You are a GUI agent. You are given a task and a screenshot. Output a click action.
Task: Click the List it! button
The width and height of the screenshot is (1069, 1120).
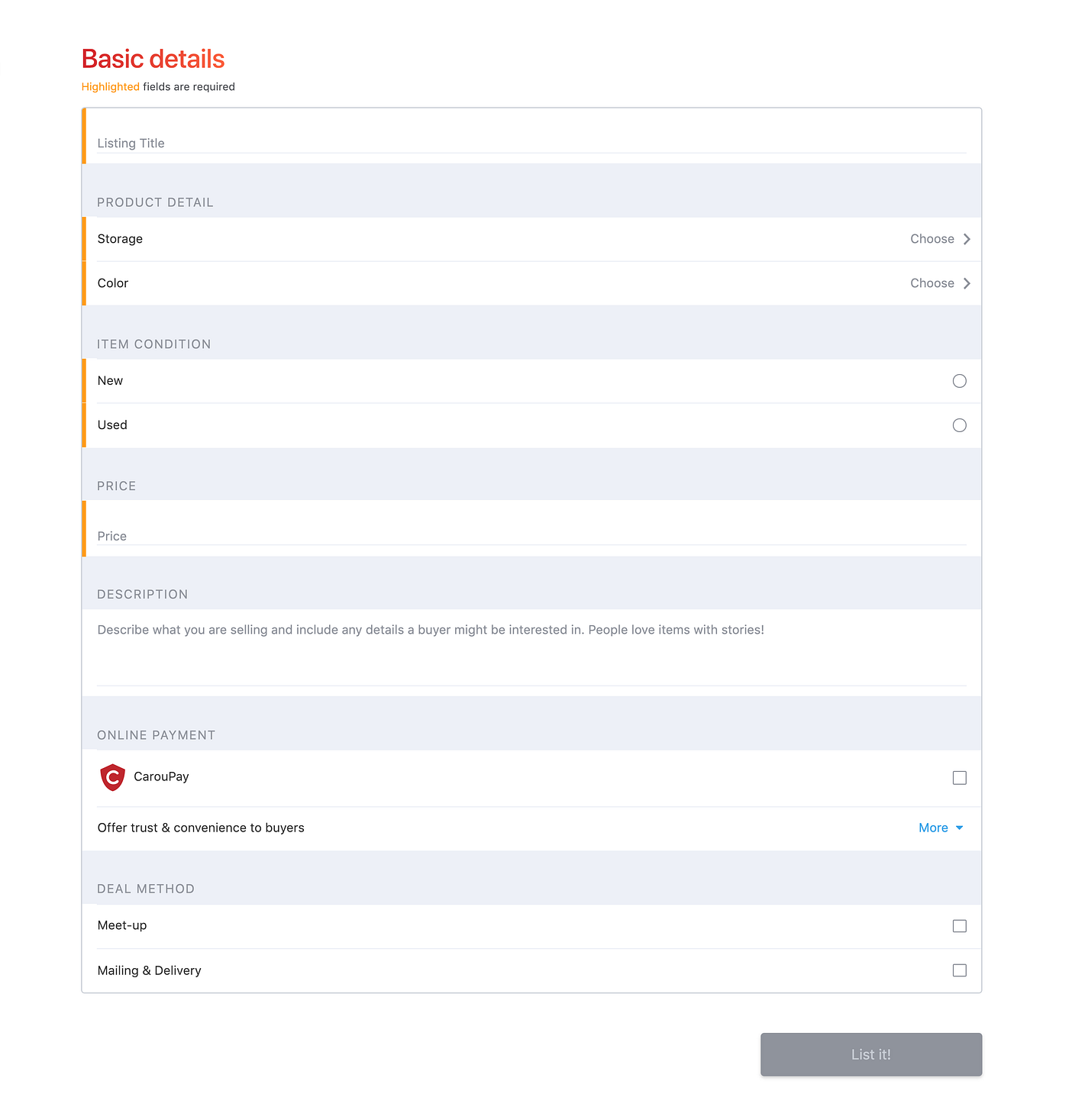click(870, 1054)
